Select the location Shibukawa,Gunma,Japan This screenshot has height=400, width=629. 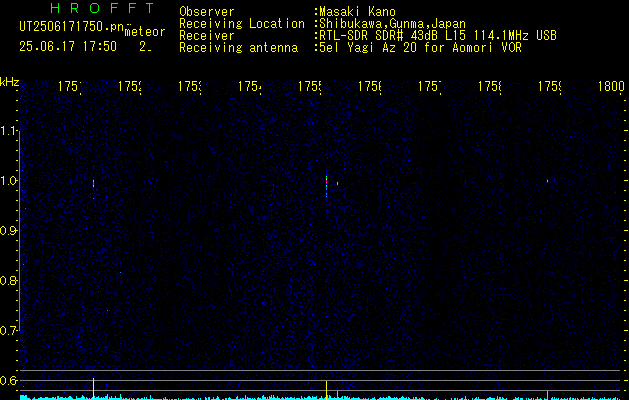(x=392, y=24)
